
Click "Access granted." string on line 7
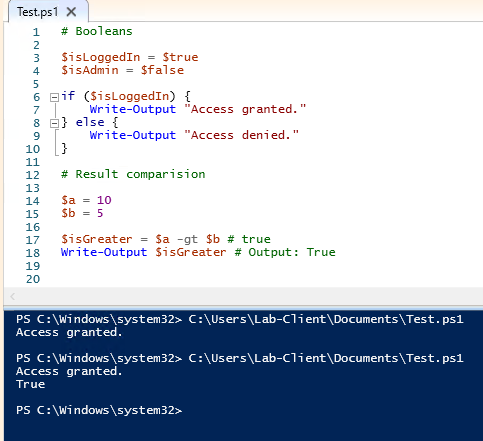(x=245, y=109)
